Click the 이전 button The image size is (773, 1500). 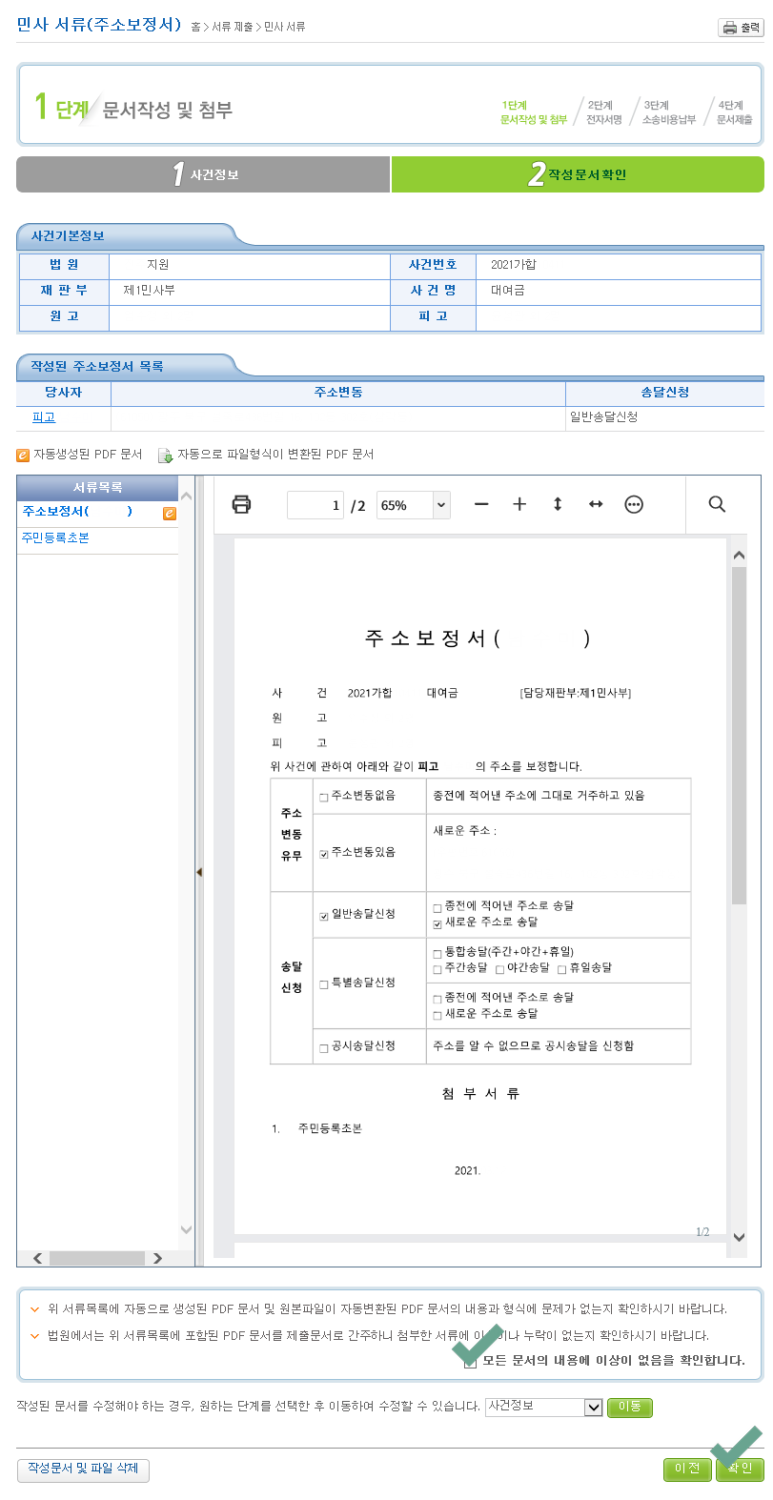point(687,1469)
